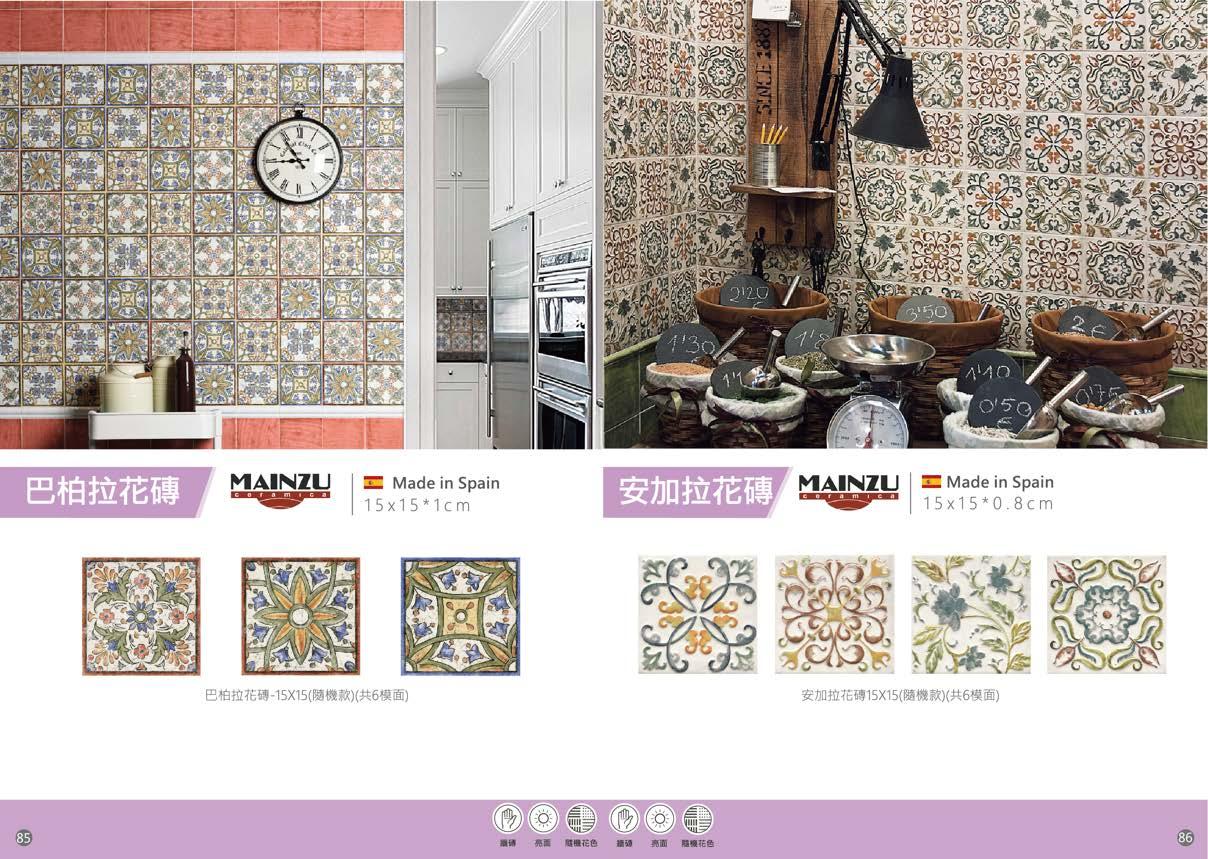Click the first random pattern icon
This screenshot has width=1208, height=859.
click(581, 819)
